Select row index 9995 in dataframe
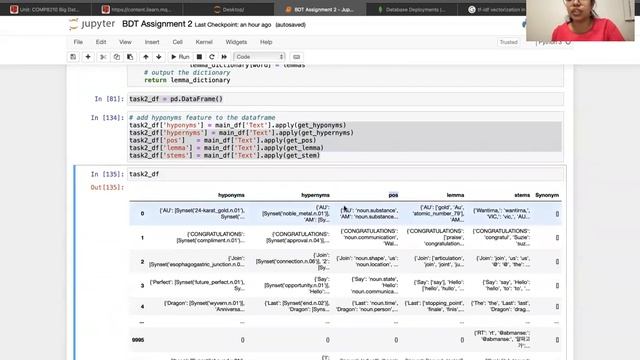 point(138,340)
